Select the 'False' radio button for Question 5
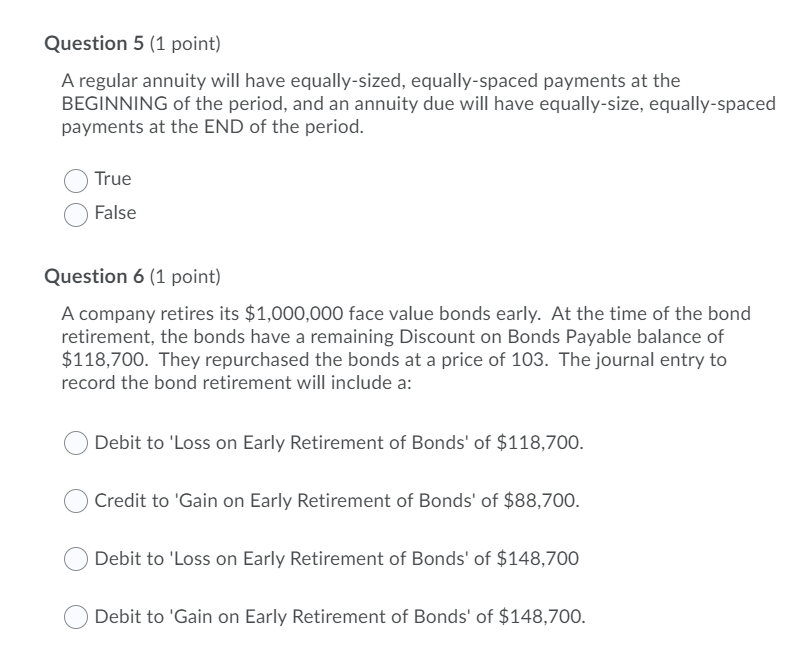The height and width of the screenshot is (665, 803). pos(75,213)
